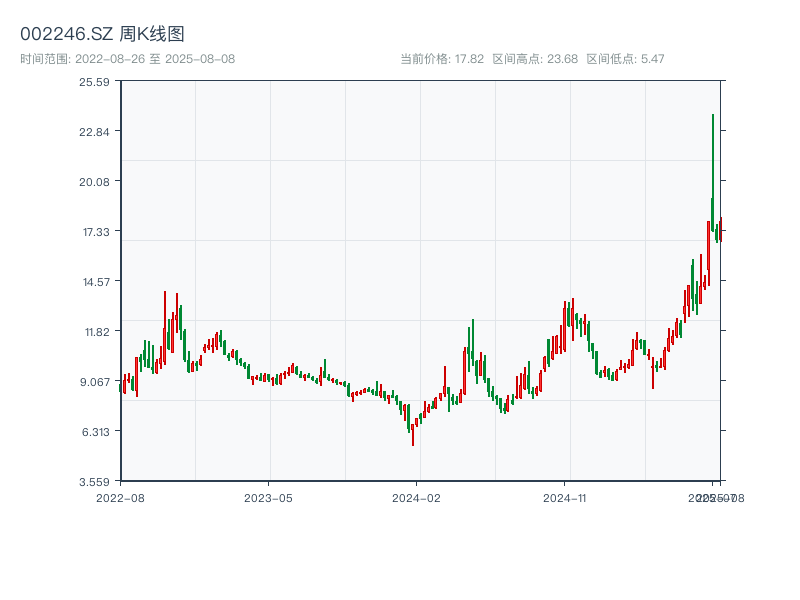Image resolution: width=800 pixels, height=600 pixels.
Task: Click the y-axis value 17.33
Action: point(96,232)
